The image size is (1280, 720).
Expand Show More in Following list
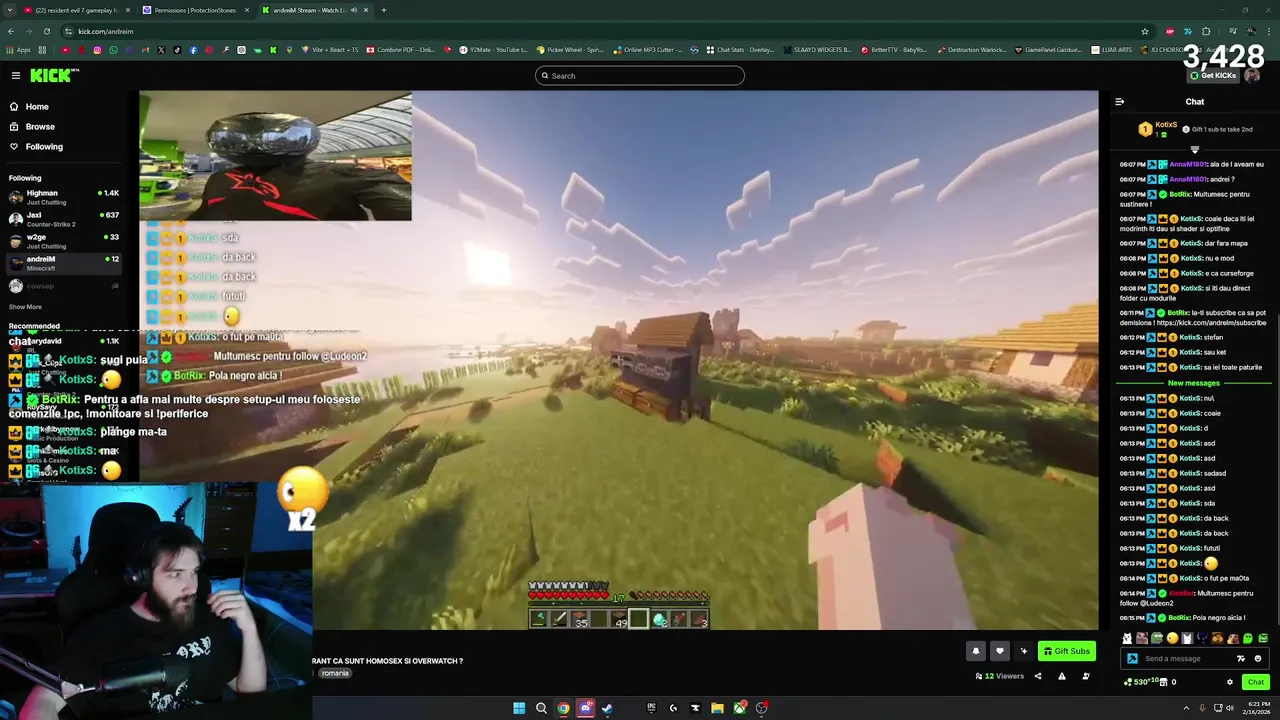(25, 307)
